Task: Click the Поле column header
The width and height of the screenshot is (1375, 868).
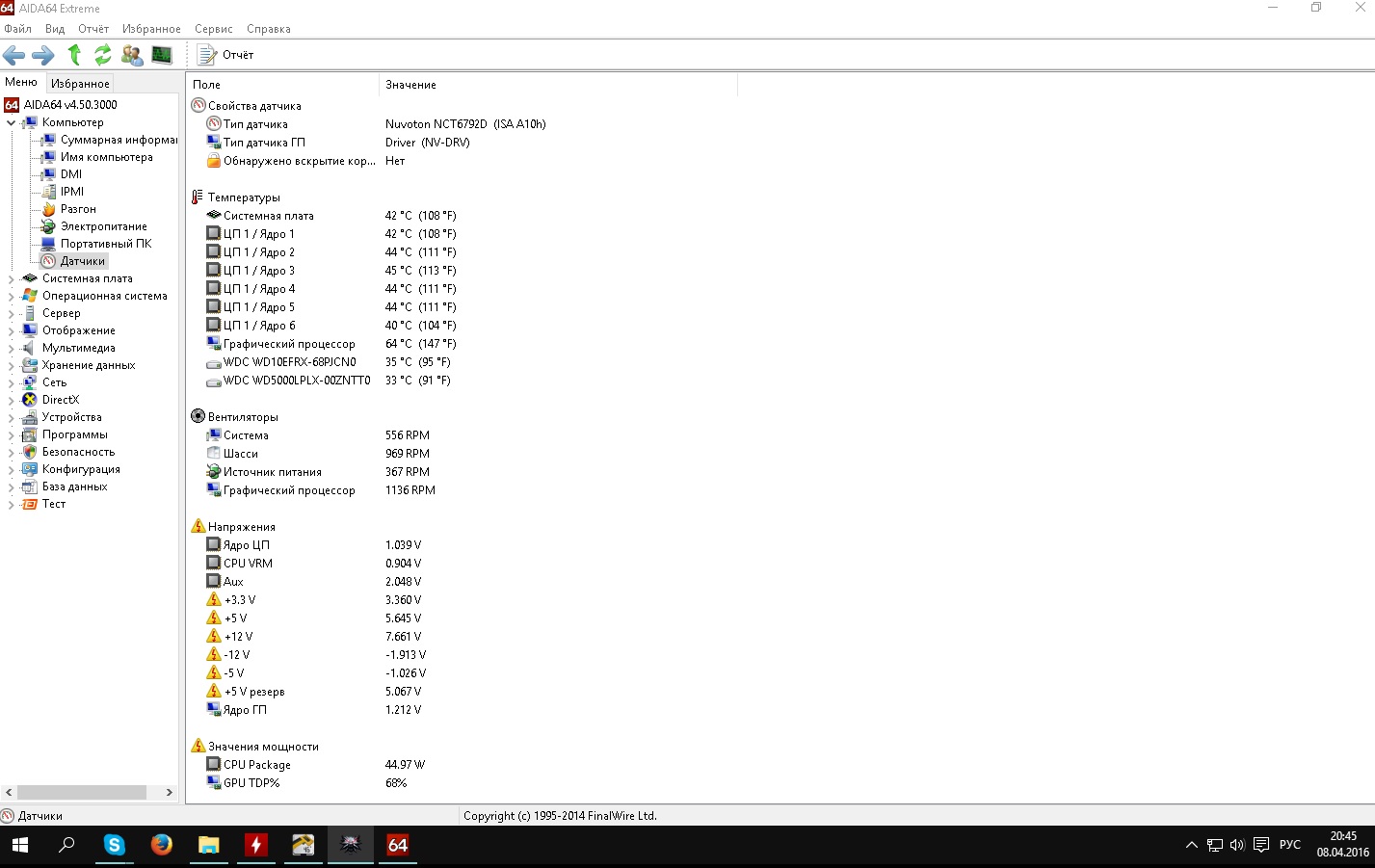Action: pos(283,85)
